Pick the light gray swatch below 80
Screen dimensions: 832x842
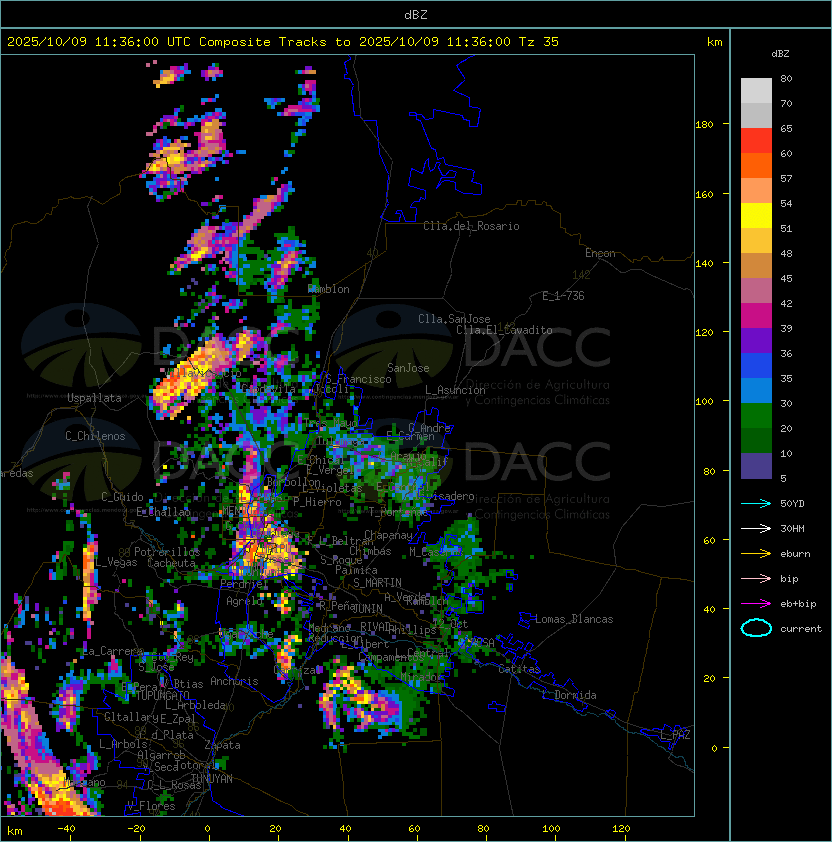tap(756, 90)
